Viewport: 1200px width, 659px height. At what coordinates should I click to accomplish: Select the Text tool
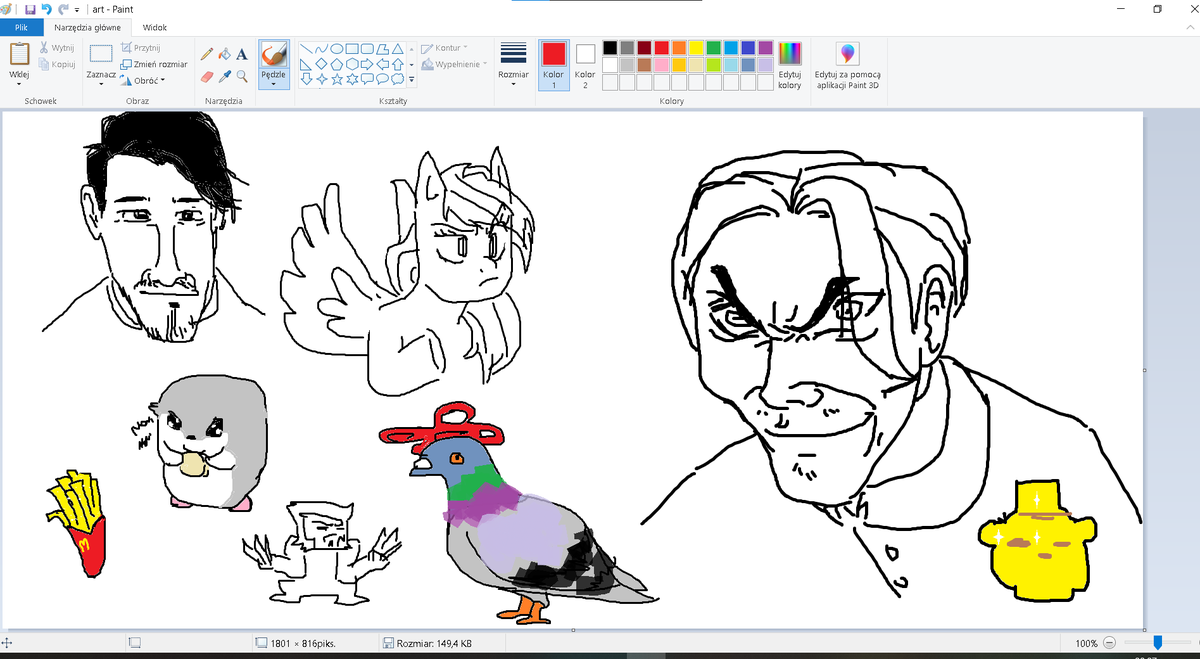pyautogui.click(x=242, y=54)
